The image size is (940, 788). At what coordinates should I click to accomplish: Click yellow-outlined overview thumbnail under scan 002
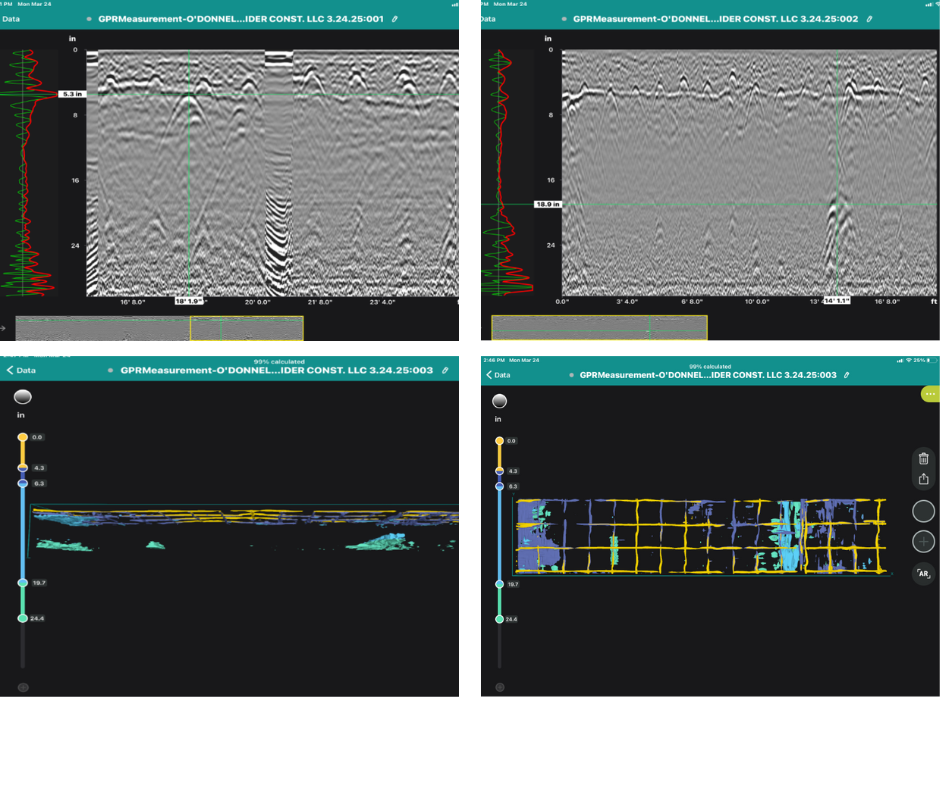[x=599, y=327]
